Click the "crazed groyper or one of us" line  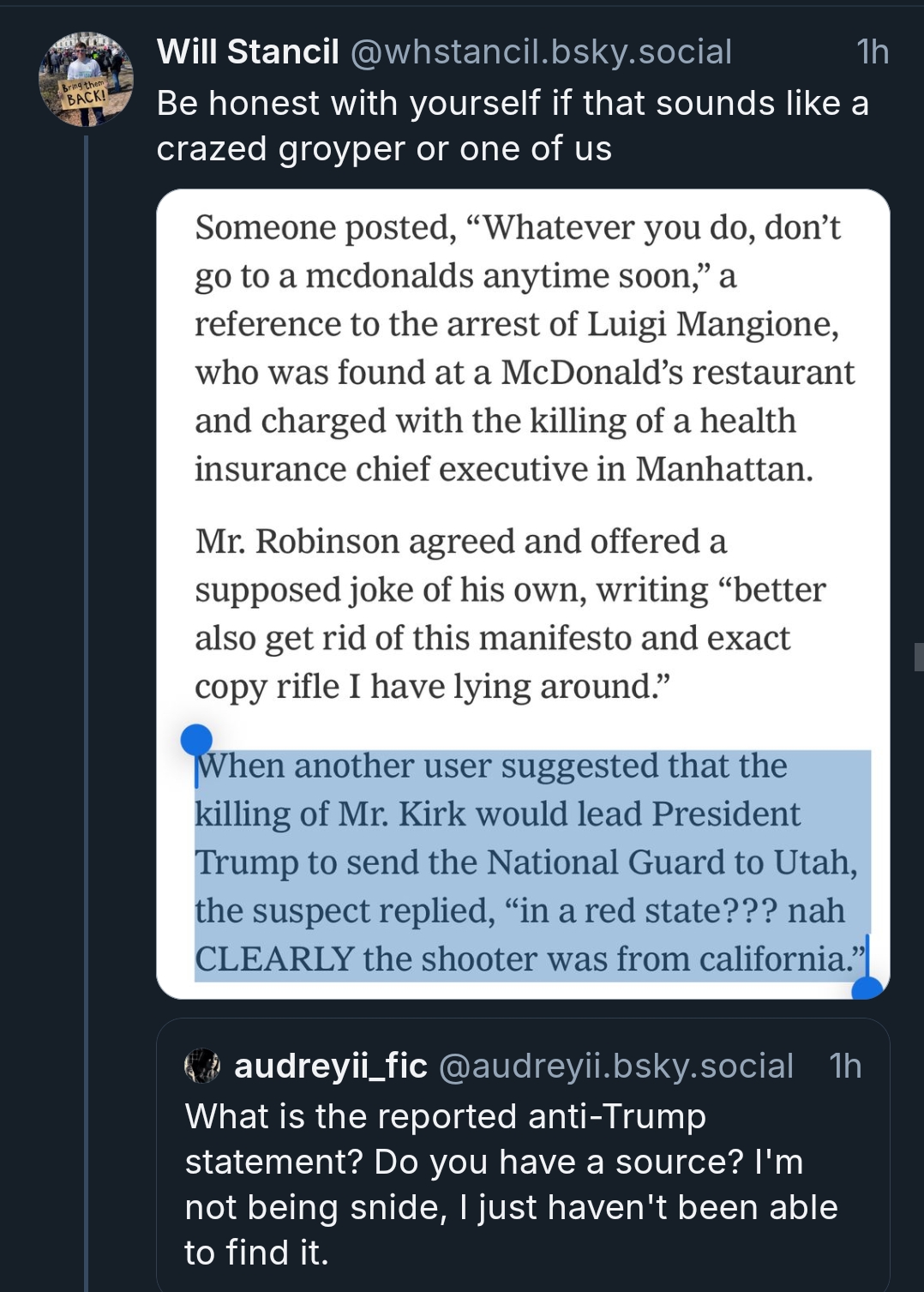[384, 149]
